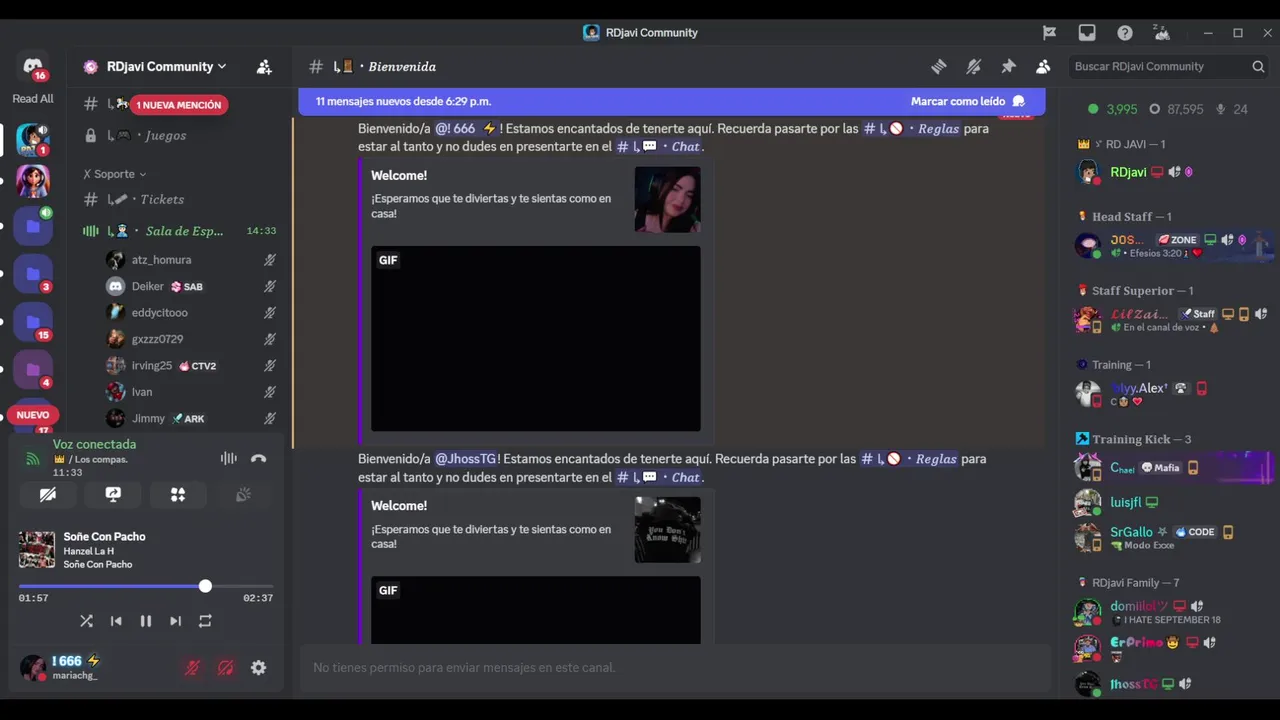The height and width of the screenshot is (720, 1280).
Task: Join the Sala de Esp... voice channel
Action: (x=180, y=231)
